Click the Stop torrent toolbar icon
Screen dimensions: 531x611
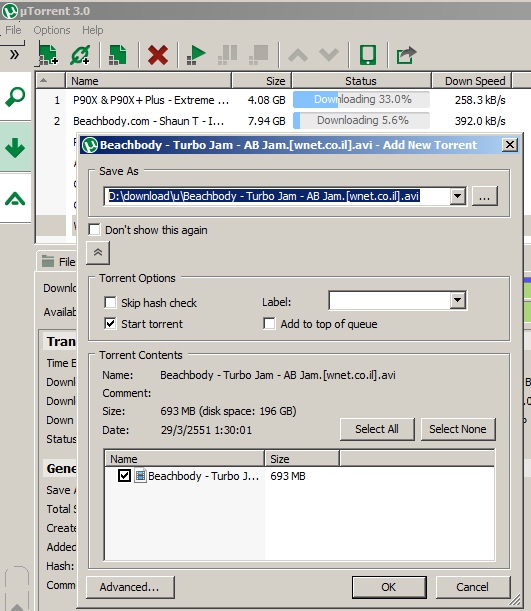tap(259, 55)
